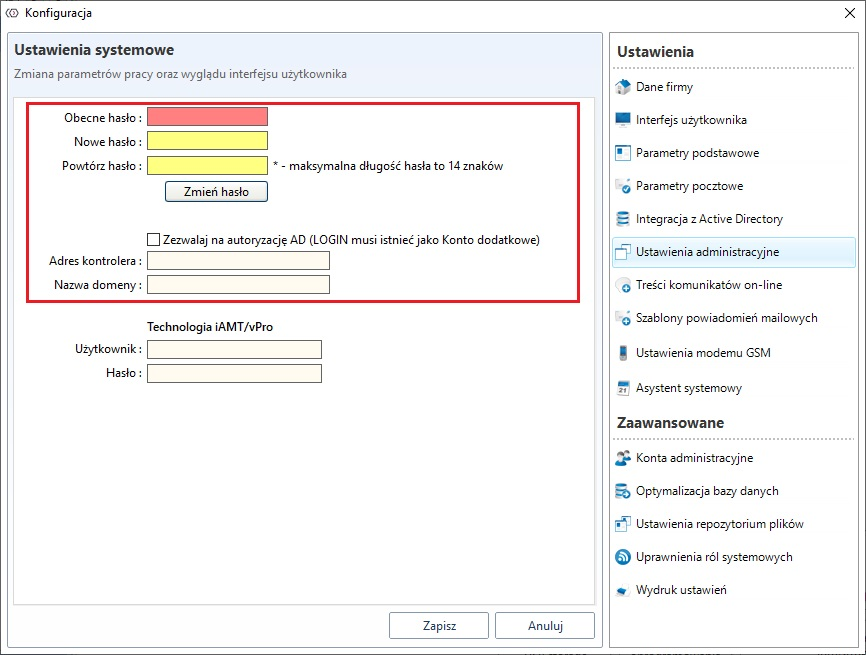Focus the Obecne hasło field
The height and width of the screenshot is (655, 866).
(207, 117)
